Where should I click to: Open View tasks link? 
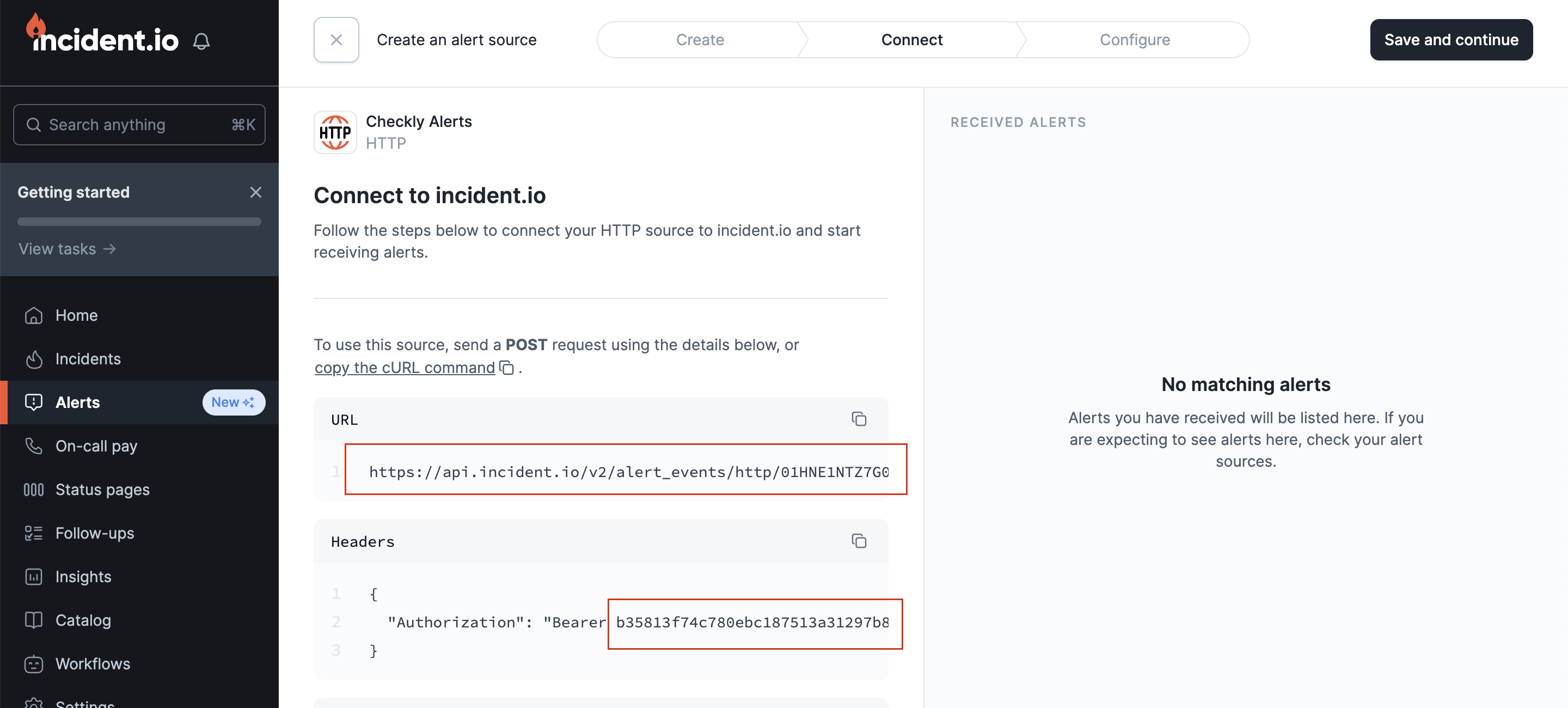tap(67, 249)
